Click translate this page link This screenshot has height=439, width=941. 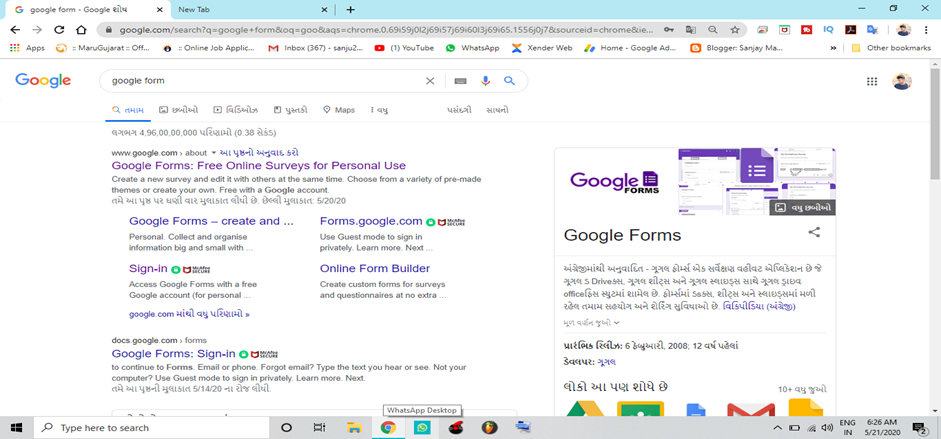(259, 152)
